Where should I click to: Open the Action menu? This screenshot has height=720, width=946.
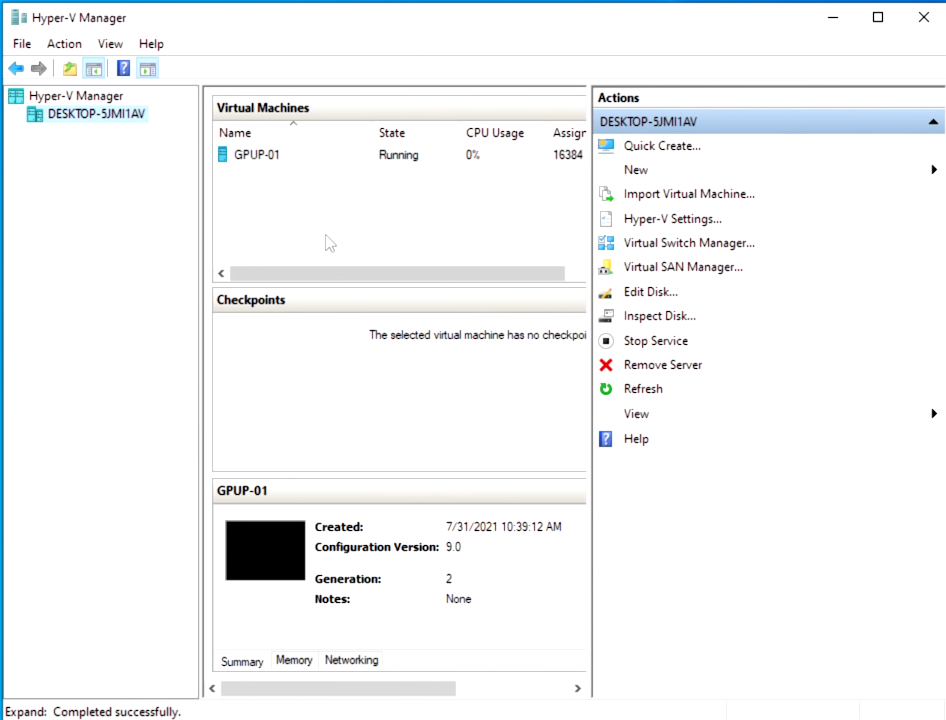coord(65,44)
